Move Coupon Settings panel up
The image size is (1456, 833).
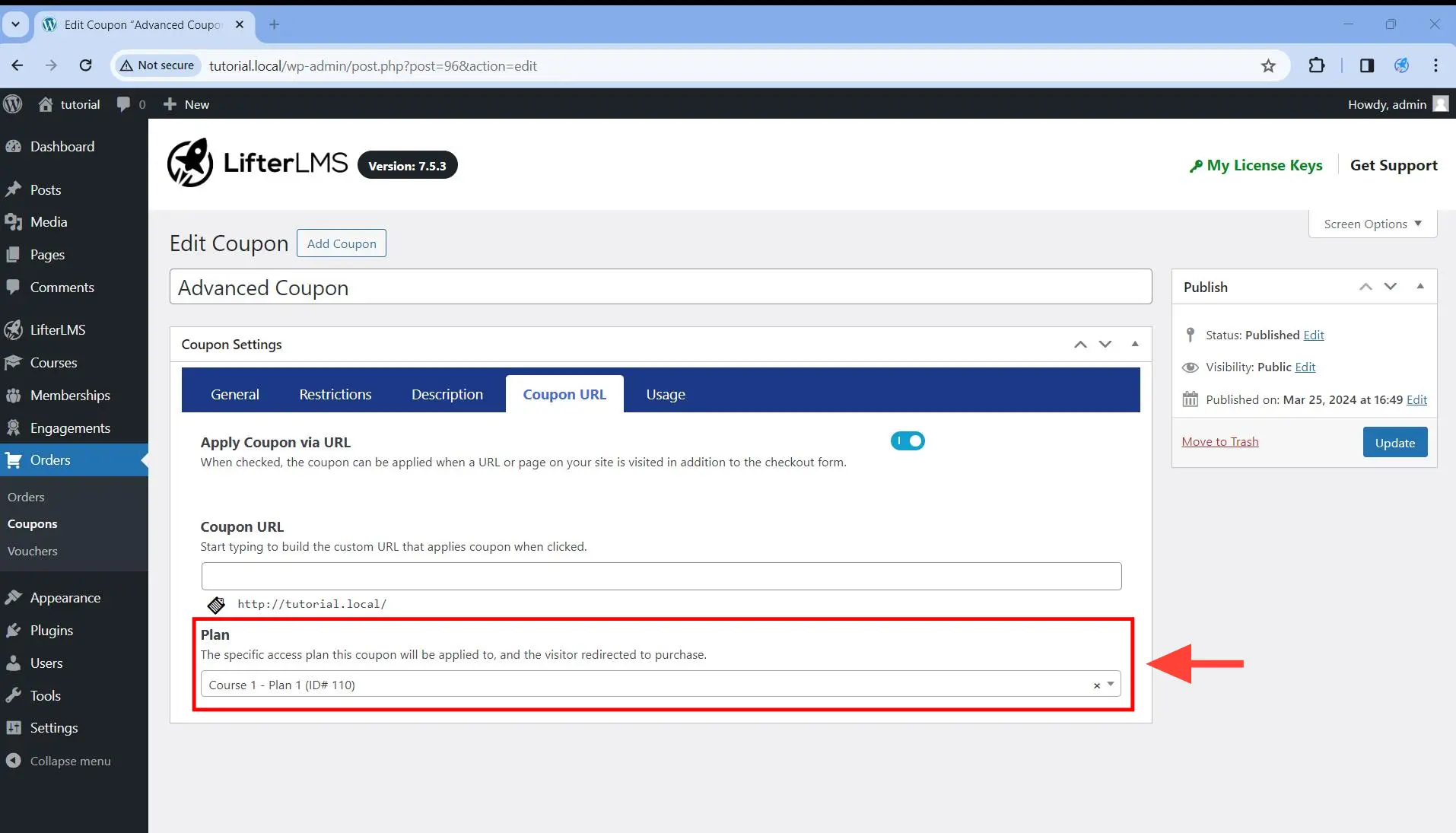click(x=1080, y=345)
